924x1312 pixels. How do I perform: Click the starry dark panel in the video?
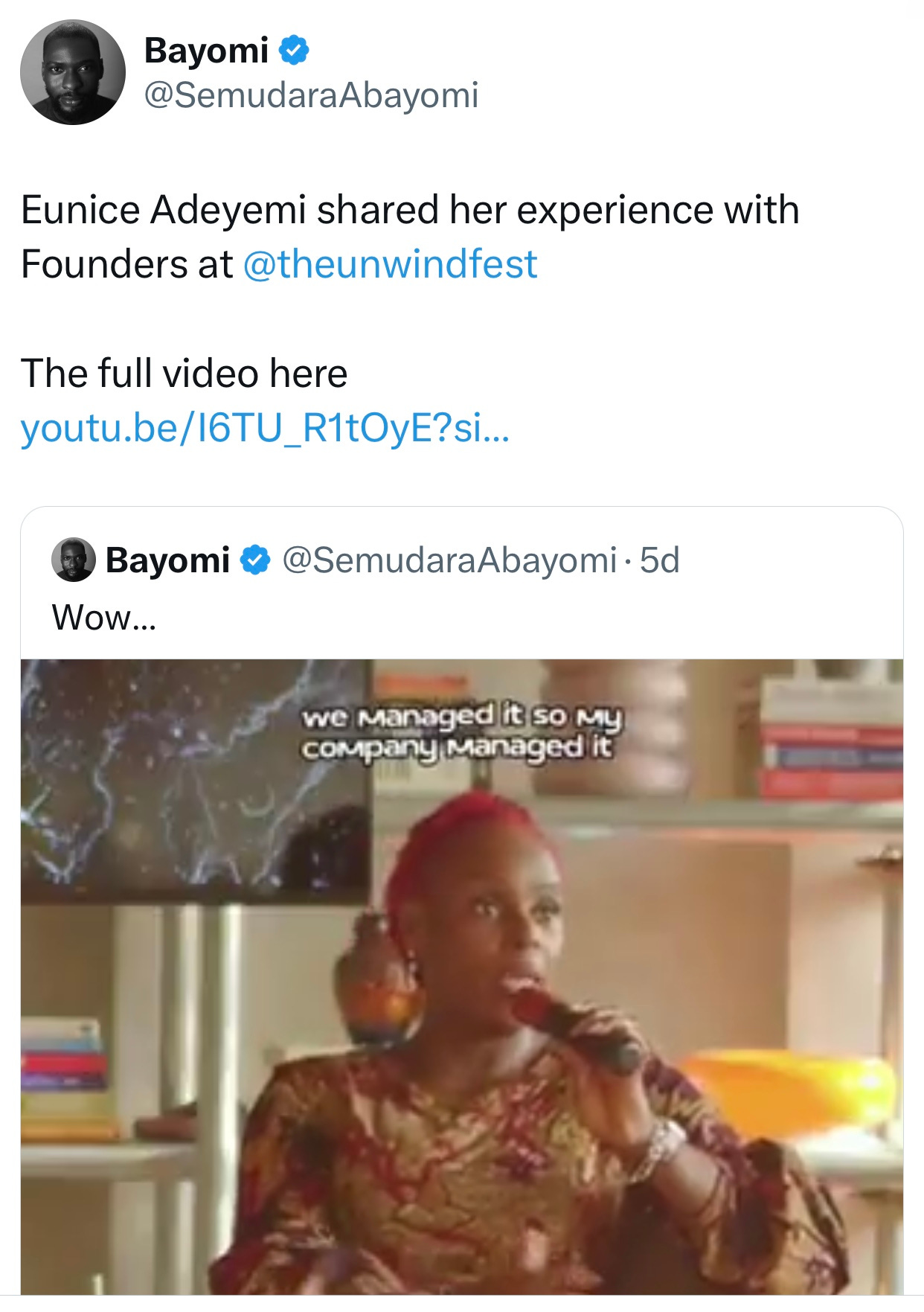point(195,781)
